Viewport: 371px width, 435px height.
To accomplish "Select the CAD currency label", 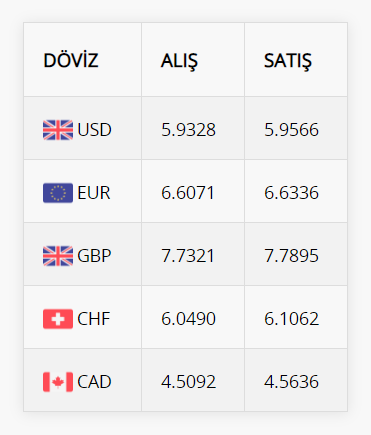I will coord(94,382).
